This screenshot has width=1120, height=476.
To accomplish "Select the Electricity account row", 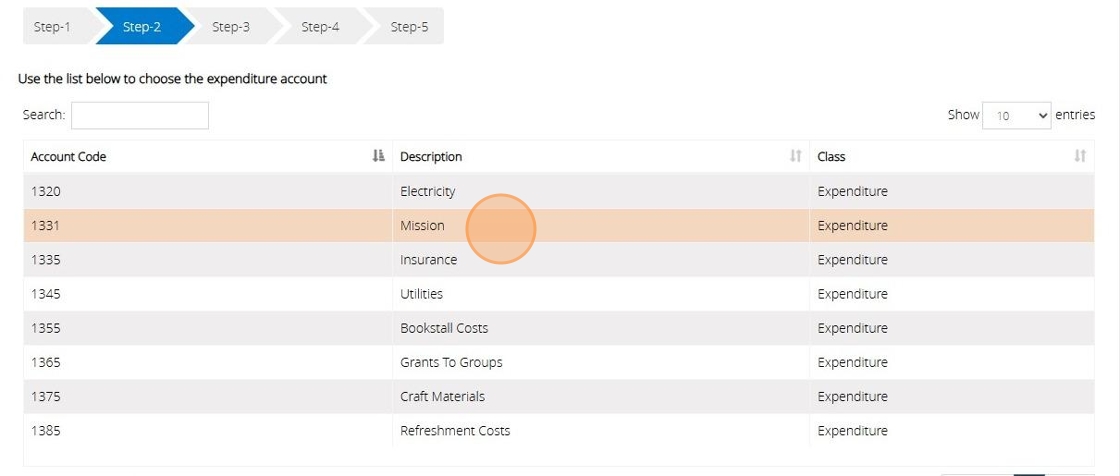I will [x=428, y=192].
